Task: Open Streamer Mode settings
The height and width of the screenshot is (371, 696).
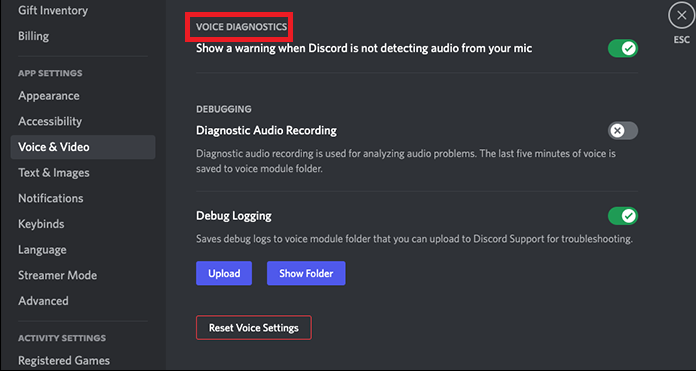Action: pos(57,276)
